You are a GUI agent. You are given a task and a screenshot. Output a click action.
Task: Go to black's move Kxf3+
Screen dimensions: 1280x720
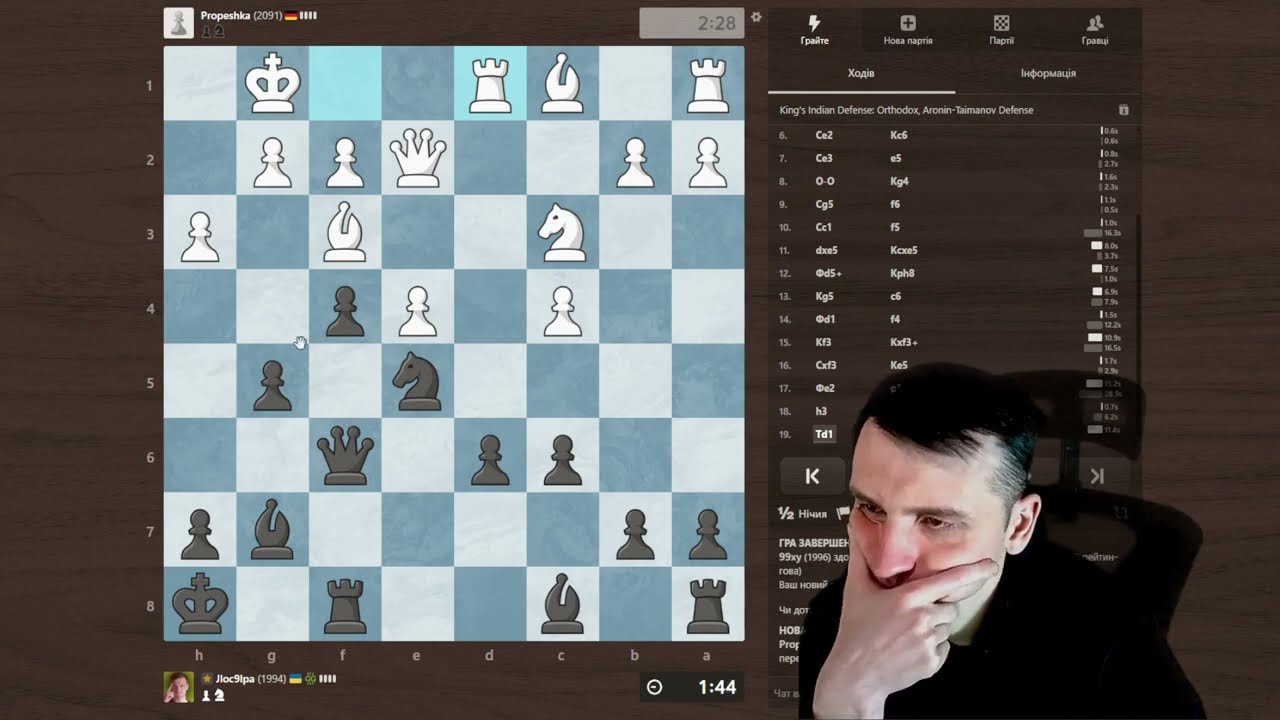pos(904,342)
